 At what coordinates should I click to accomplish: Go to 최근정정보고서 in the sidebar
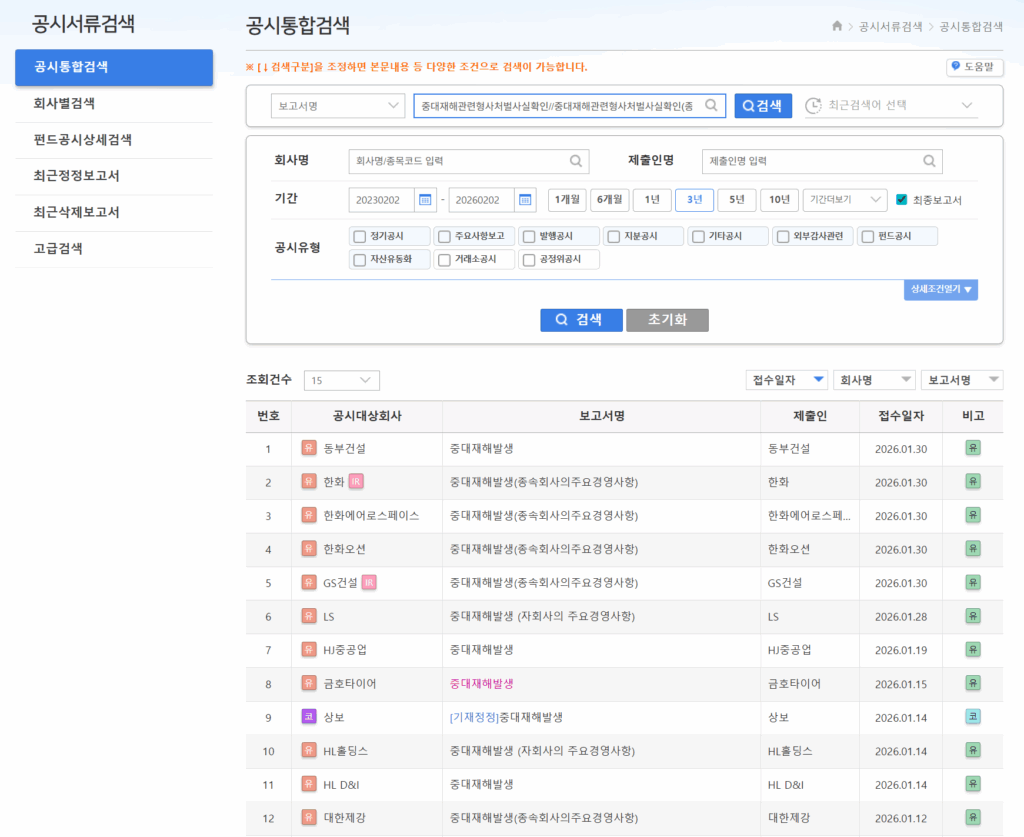[77, 176]
